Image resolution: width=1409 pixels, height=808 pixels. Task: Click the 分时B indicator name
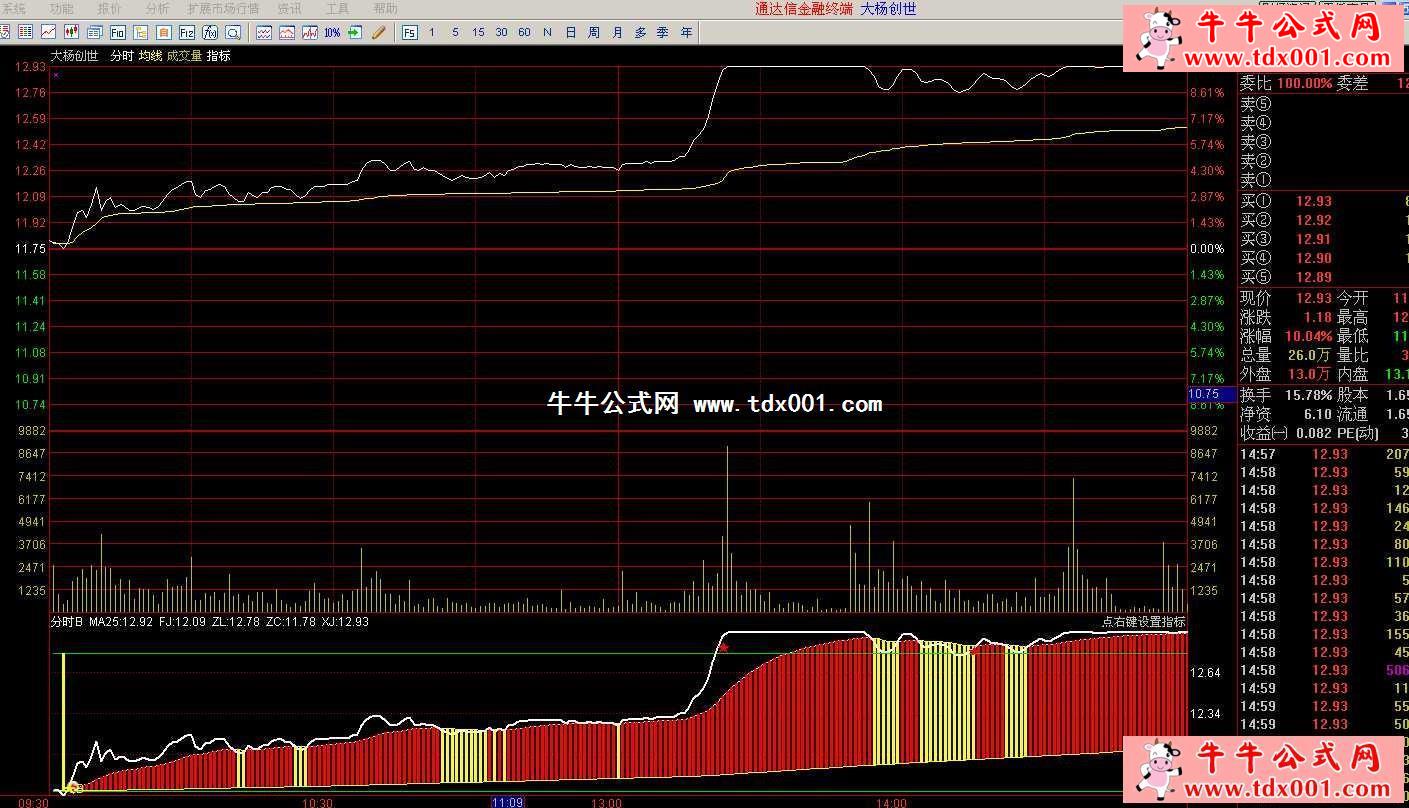(x=67, y=622)
